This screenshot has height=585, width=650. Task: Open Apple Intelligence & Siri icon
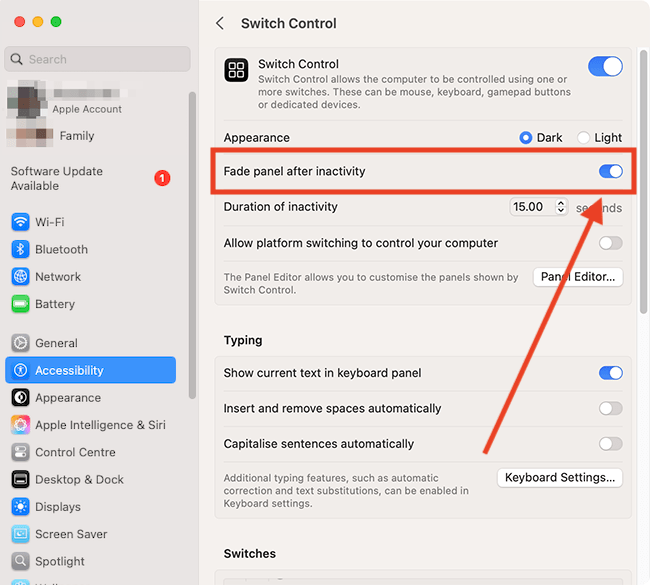20,425
